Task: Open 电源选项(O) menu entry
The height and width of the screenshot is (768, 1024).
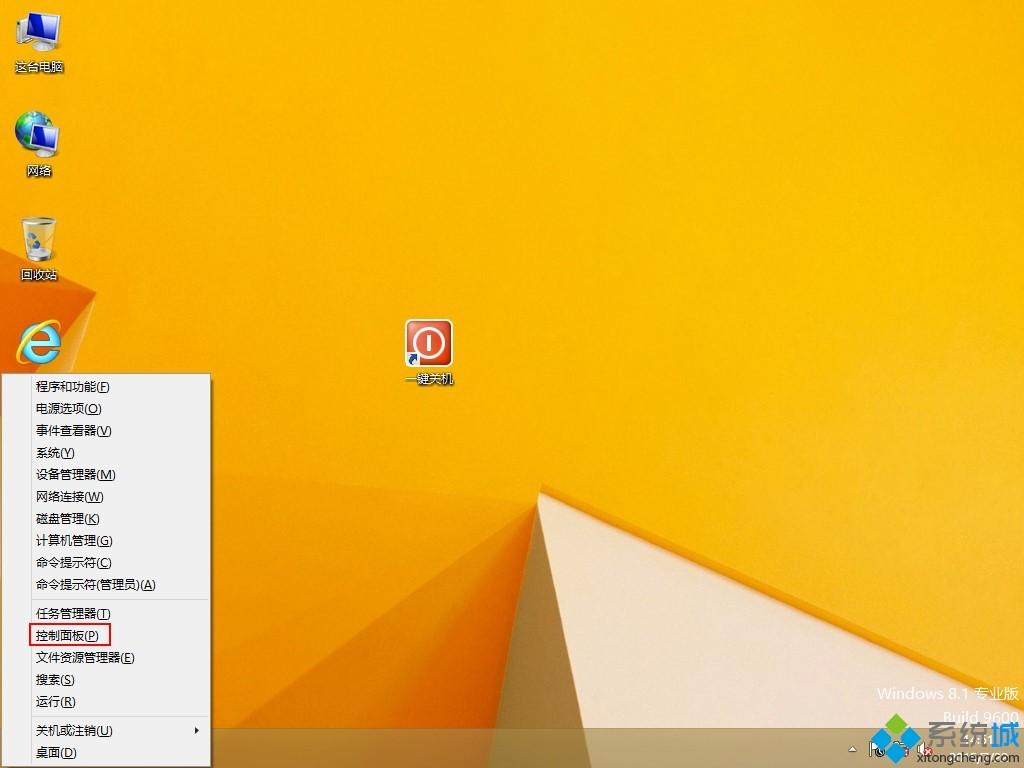Action: click(69, 409)
